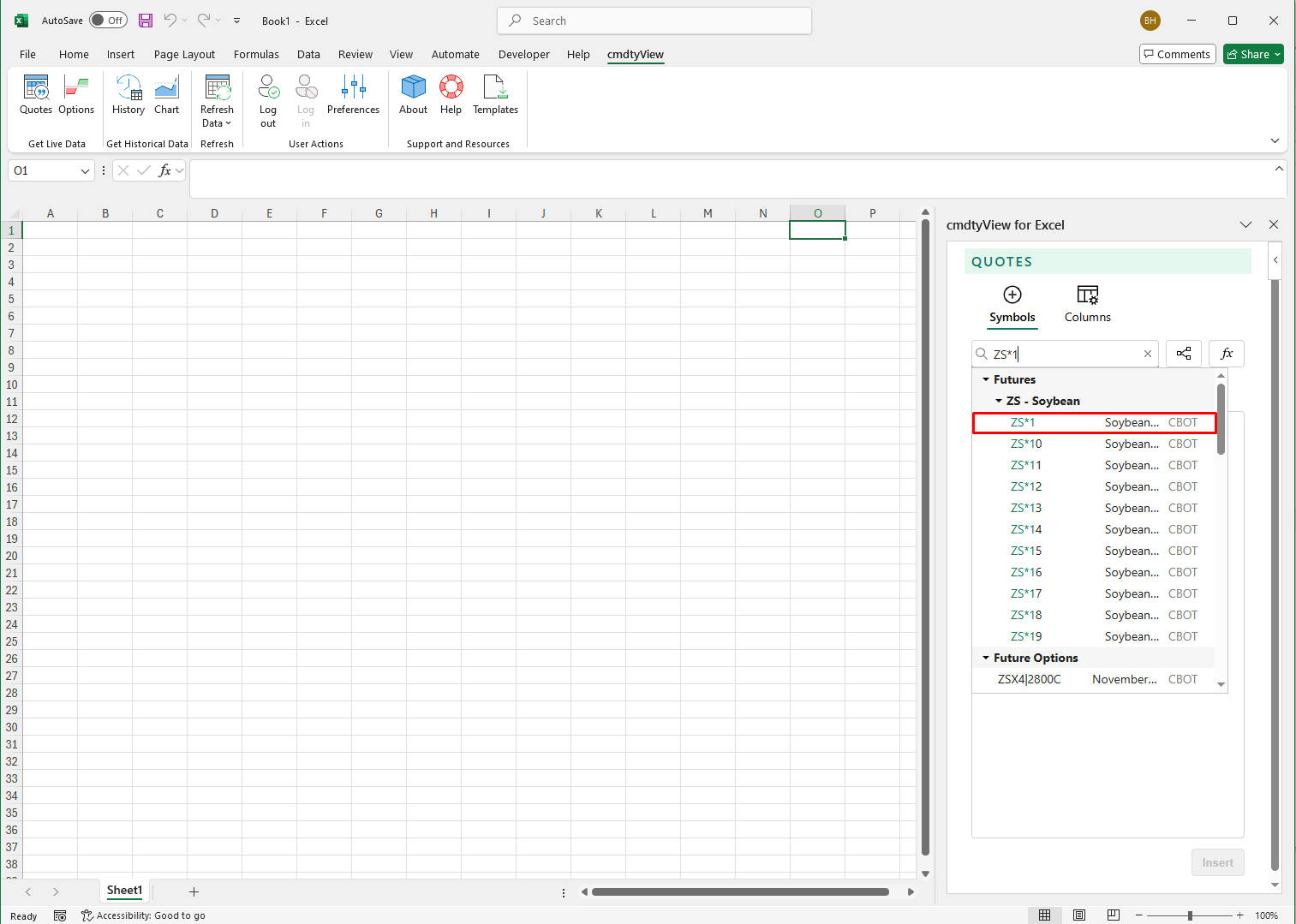Viewport: 1296px width, 924px height.
Task: Click the fx formula button in pane
Action: 1227,354
